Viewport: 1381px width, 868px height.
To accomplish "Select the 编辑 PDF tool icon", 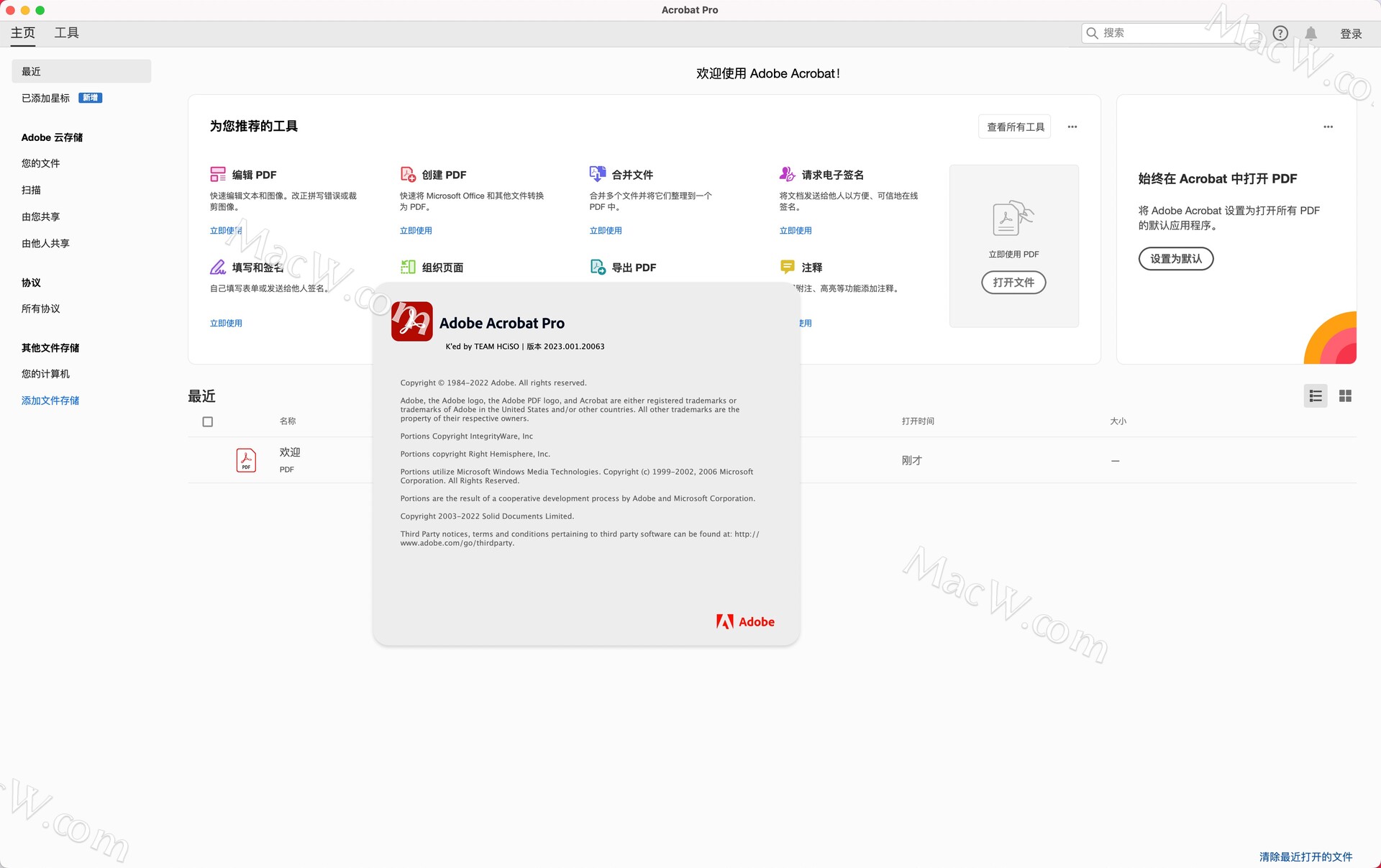I will tap(218, 174).
